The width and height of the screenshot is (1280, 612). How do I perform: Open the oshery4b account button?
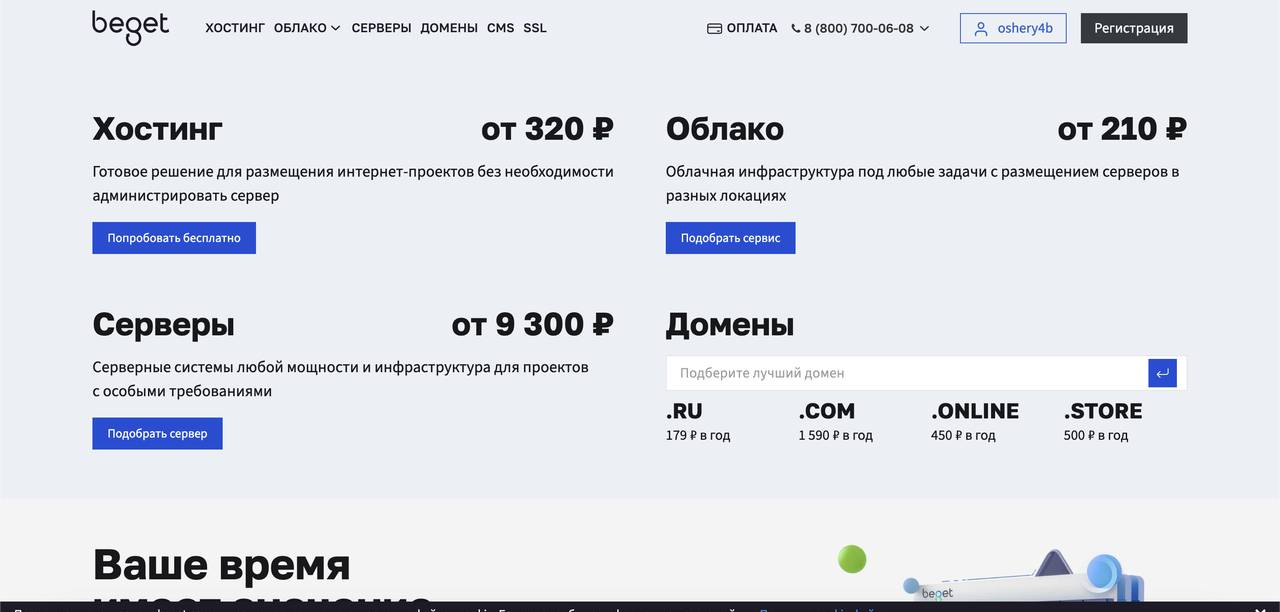pyautogui.click(x=1014, y=28)
